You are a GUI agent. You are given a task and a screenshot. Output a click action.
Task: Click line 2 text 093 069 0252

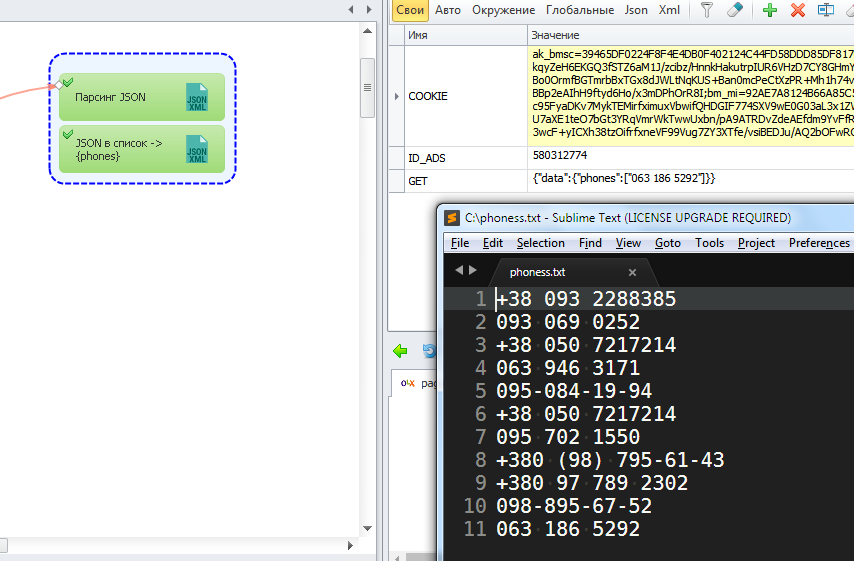click(568, 322)
